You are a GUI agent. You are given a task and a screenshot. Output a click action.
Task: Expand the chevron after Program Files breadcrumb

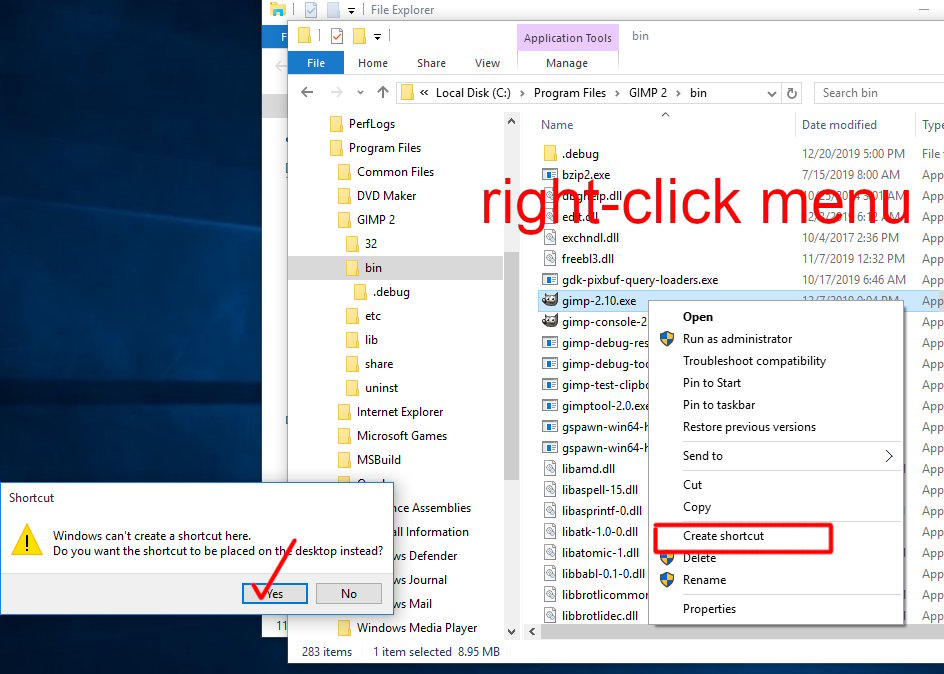[617, 93]
